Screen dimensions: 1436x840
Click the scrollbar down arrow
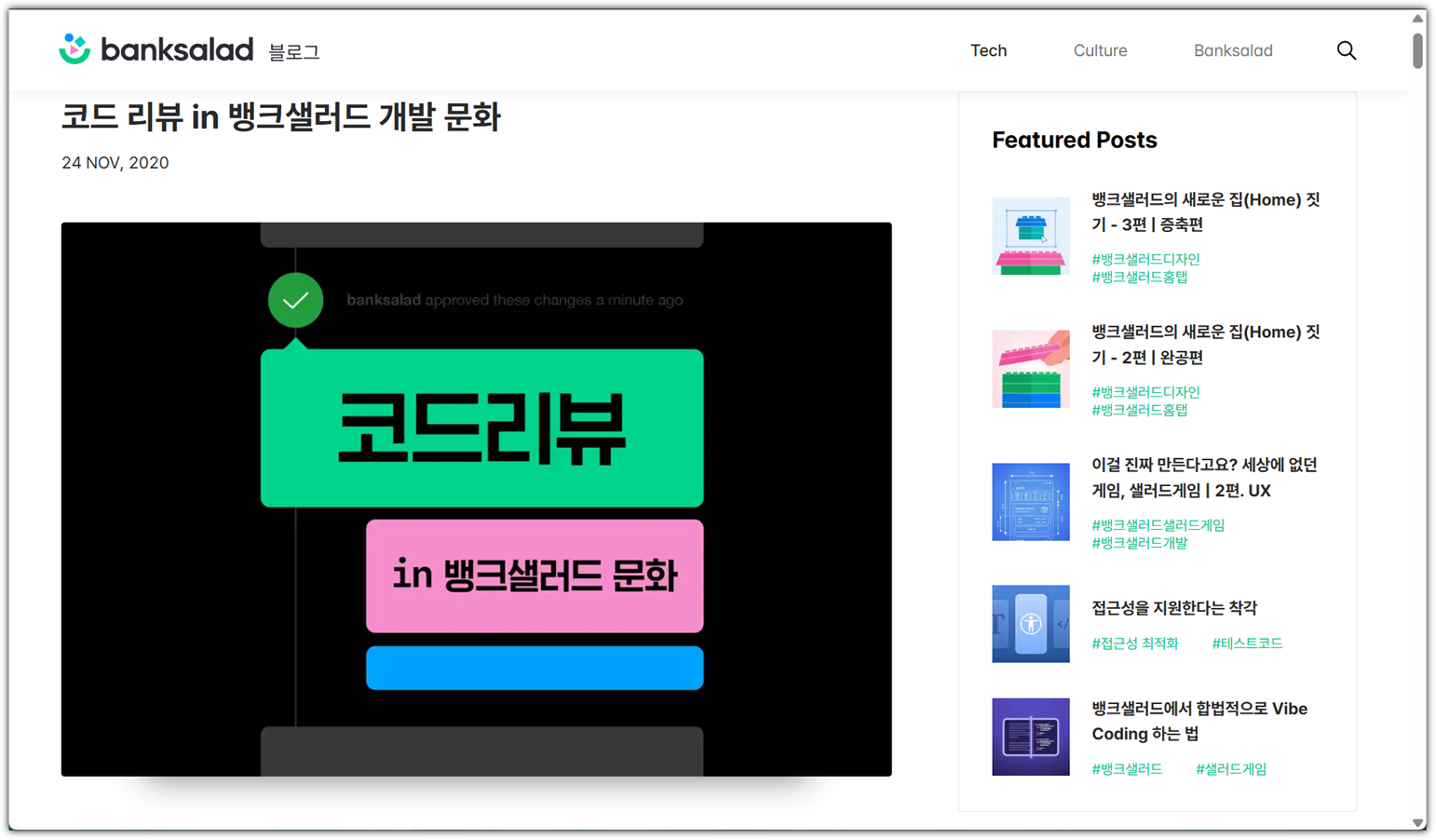[1417, 823]
